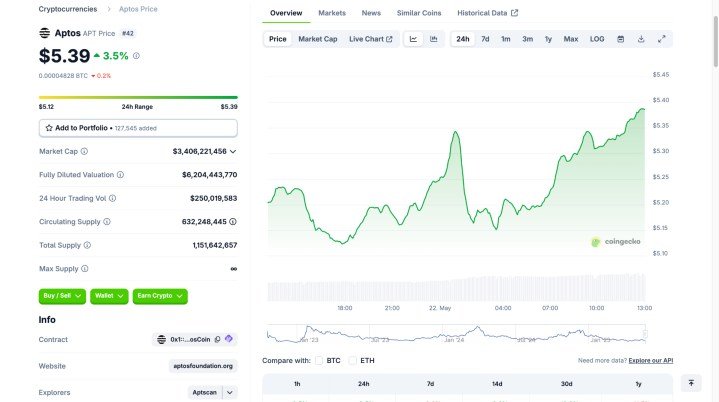Screen dimensions: 719x402
Task: Switch to candlestick chart icon
Action: click(433, 39)
